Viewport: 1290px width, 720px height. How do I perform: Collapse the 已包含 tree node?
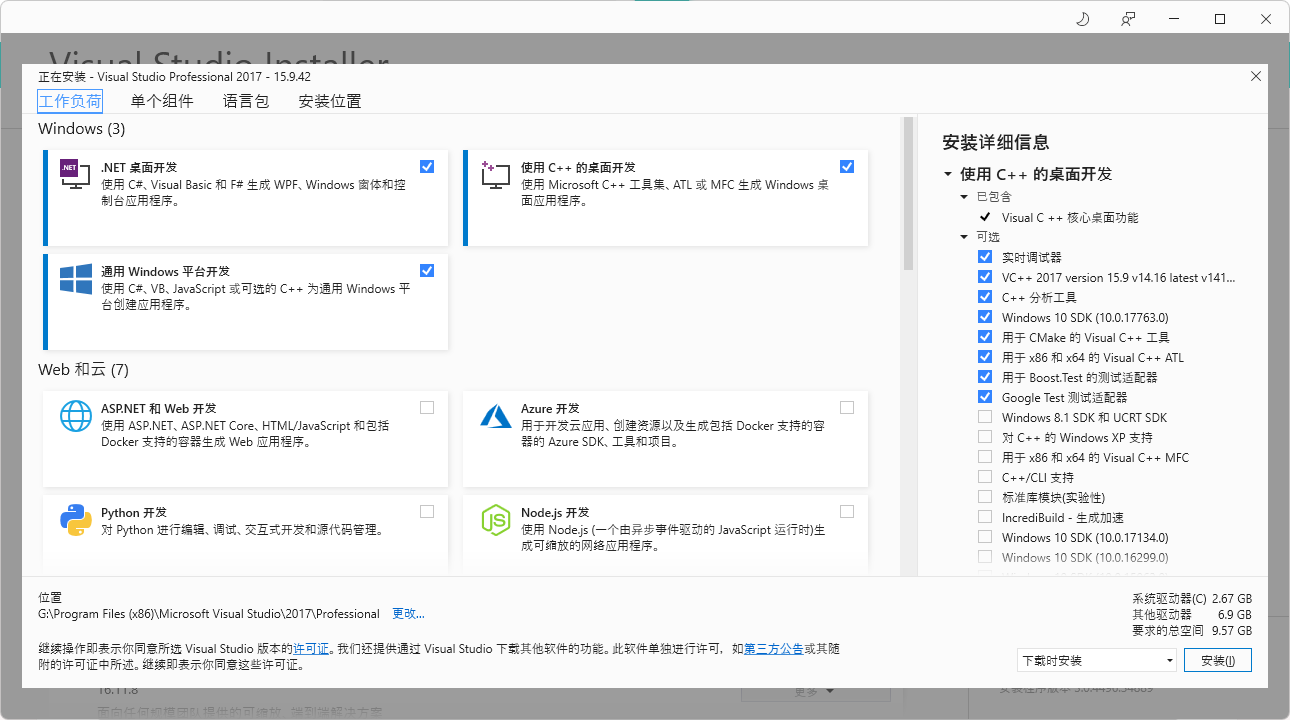[x=964, y=197]
